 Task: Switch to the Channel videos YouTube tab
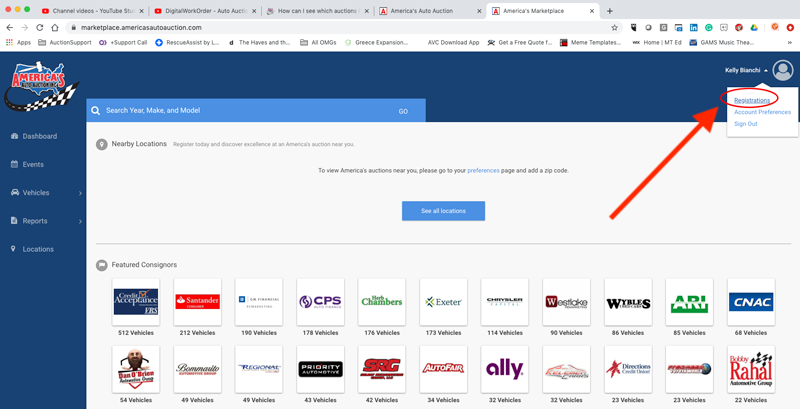point(92,11)
